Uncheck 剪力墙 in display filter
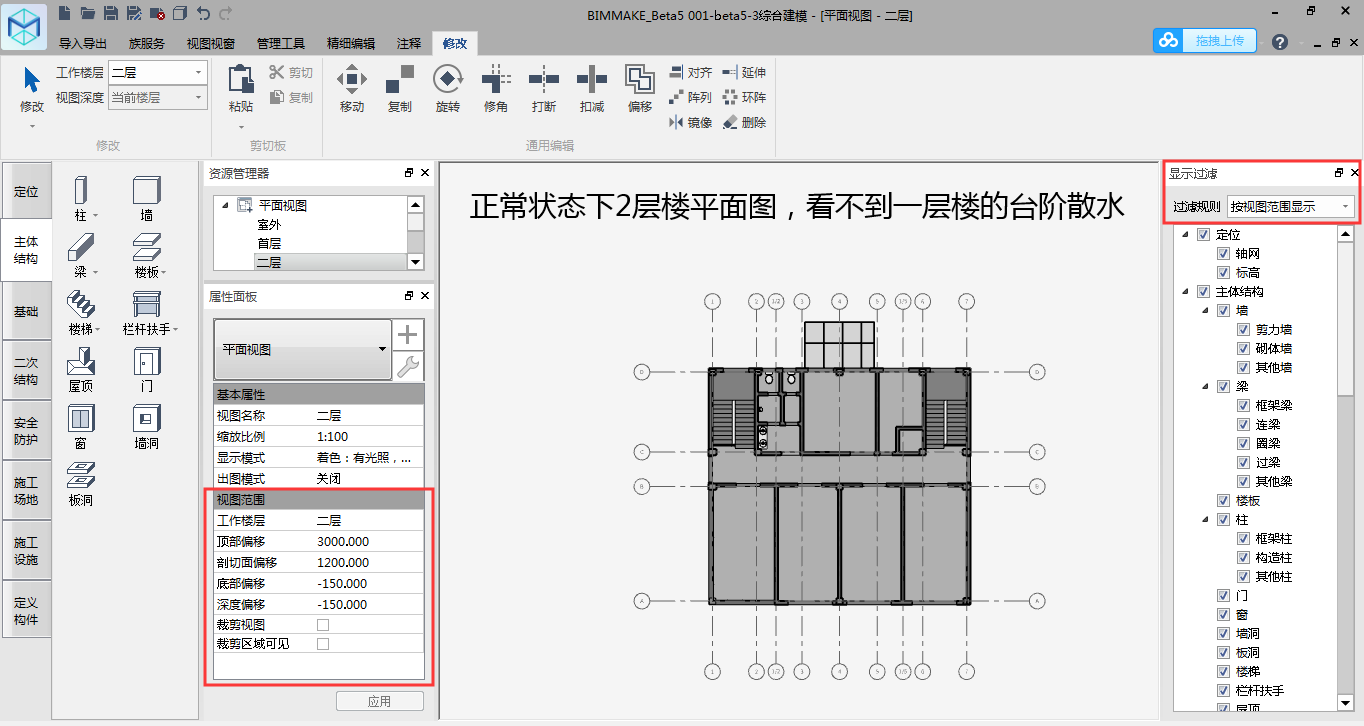Viewport: 1364px width, 726px height. pos(1243,330)
